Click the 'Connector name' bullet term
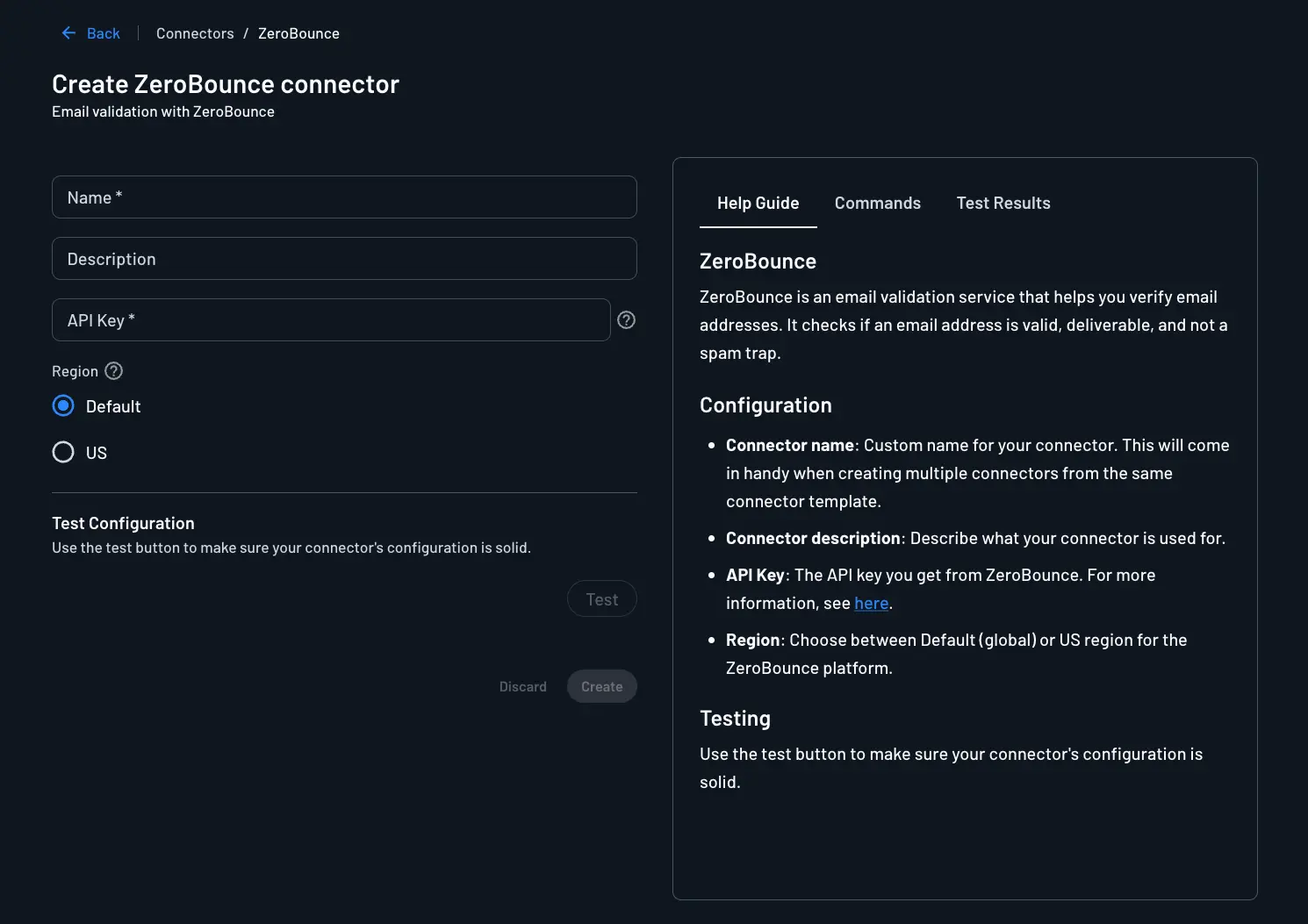This screenshot has height=924, width=1308. coord(790,445)
